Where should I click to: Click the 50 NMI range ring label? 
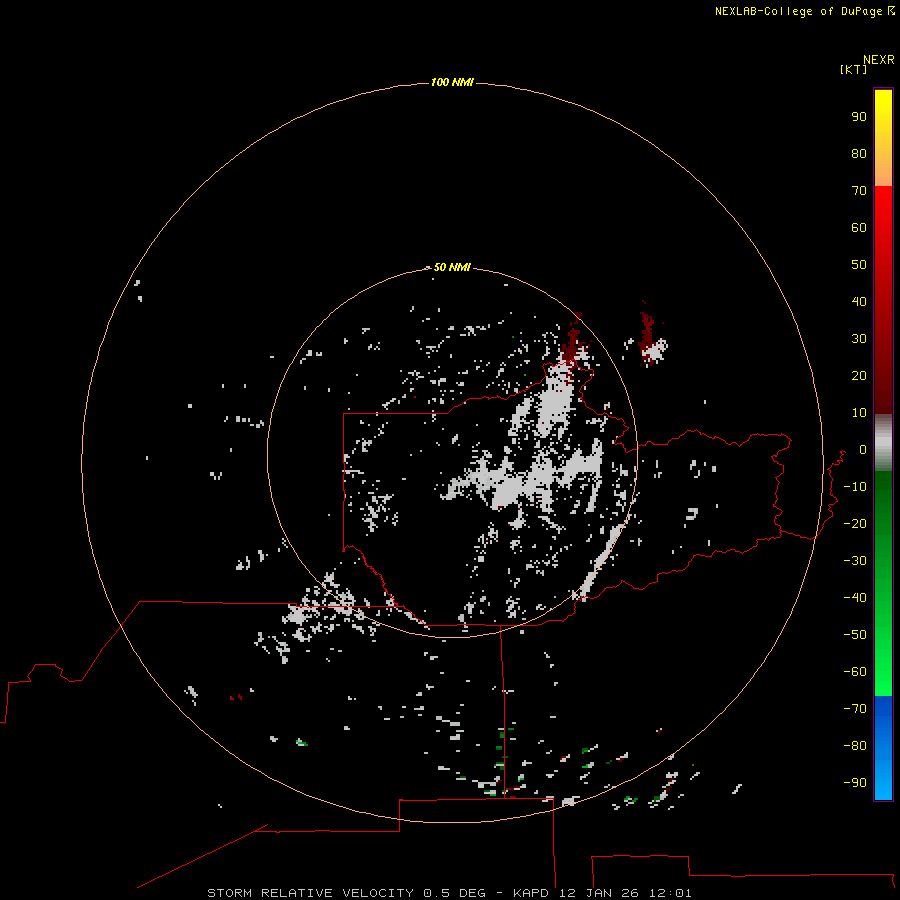point(452,267)
